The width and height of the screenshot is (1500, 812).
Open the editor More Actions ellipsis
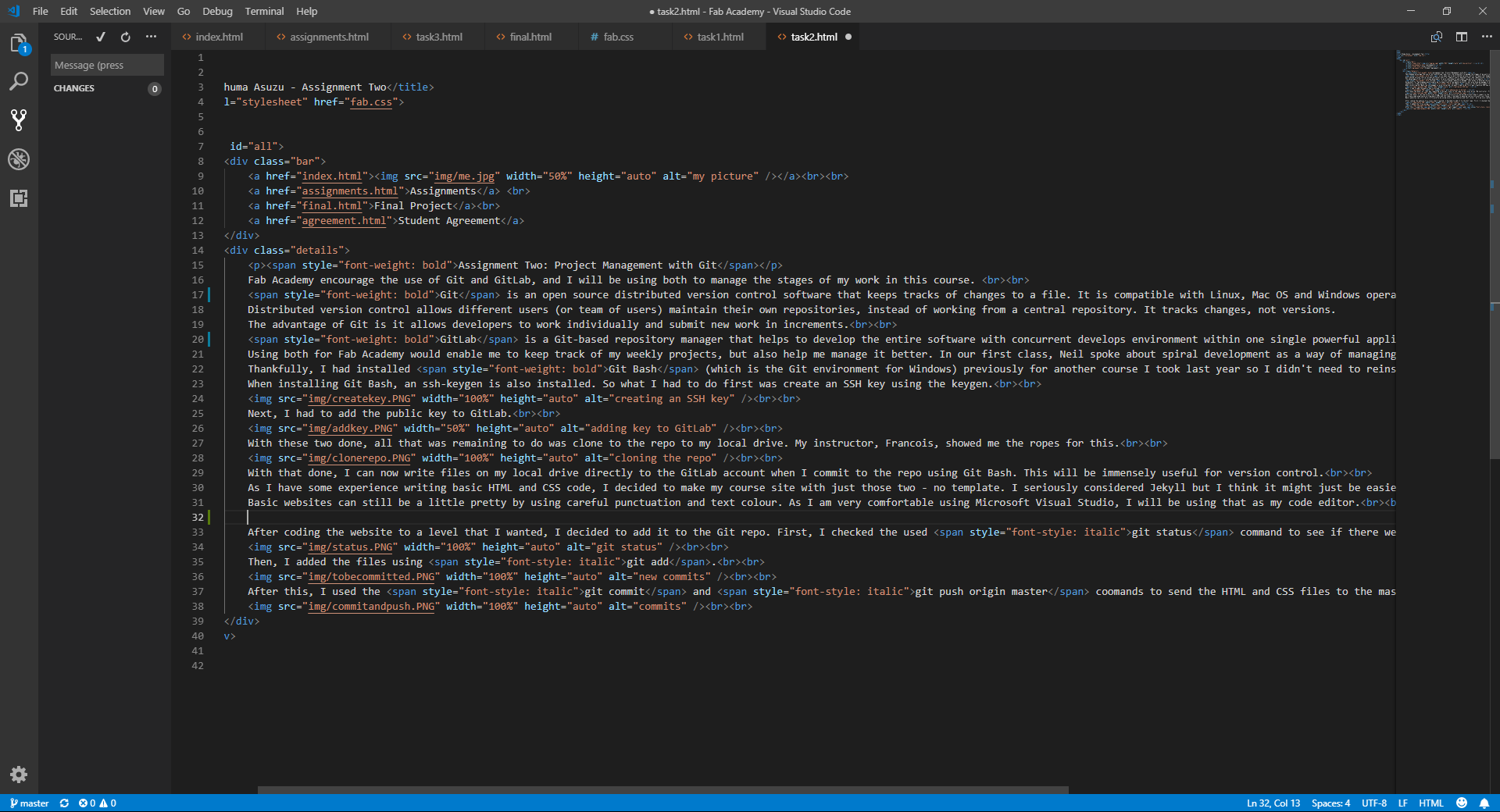point(1487,37)
